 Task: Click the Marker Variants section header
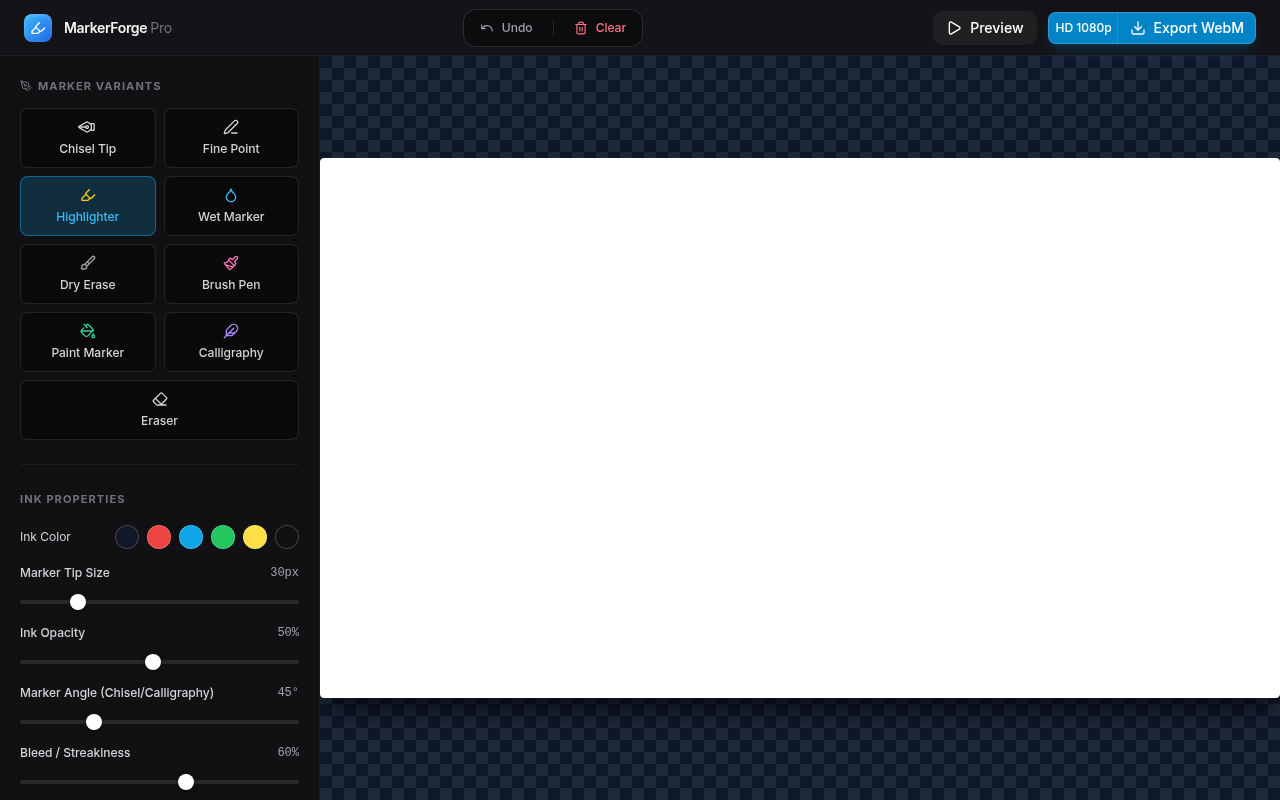click(99, 86)
